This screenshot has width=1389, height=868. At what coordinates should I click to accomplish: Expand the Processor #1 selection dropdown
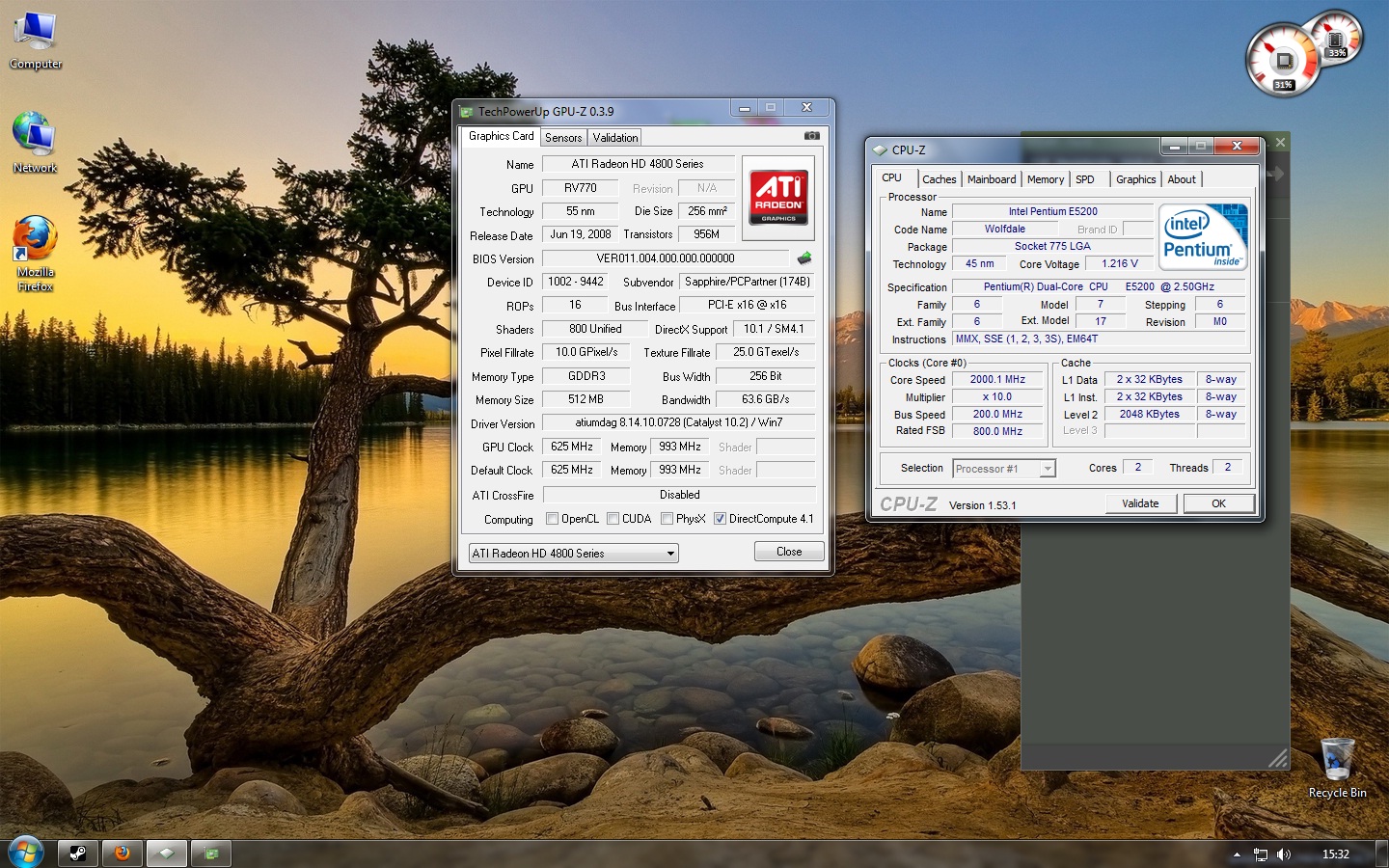(x=1047, y=469)
